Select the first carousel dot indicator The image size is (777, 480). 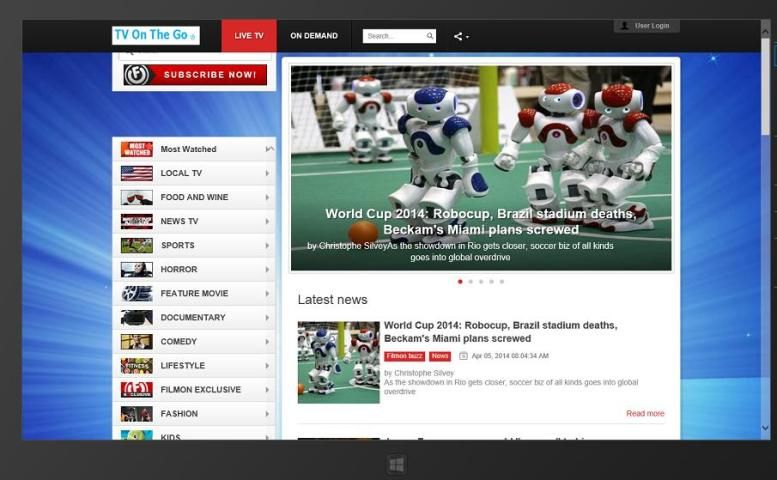tap(460, 282)
